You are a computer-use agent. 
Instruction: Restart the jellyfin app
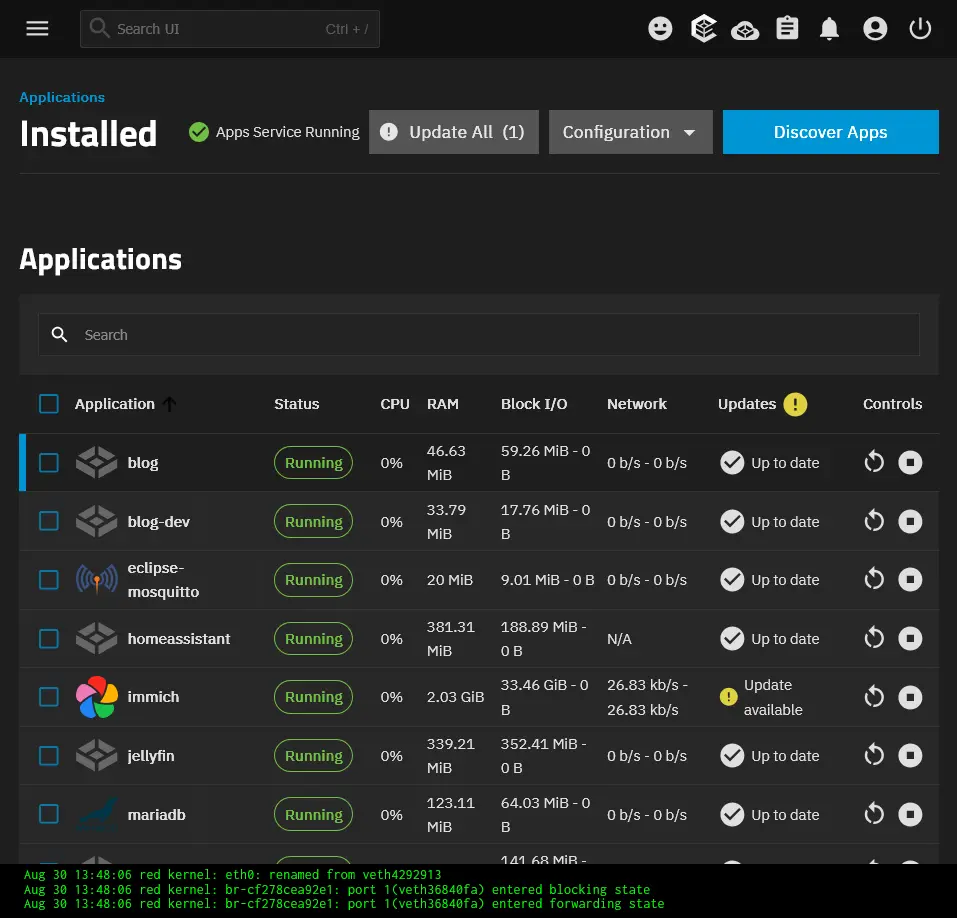(874, 755)
